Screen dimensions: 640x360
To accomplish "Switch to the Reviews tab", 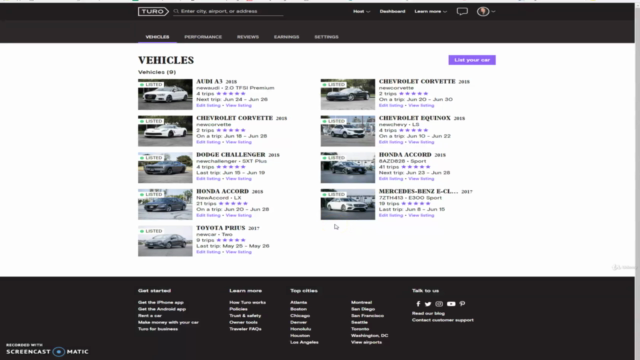I will pyautogui.click(x=248, y=37).
